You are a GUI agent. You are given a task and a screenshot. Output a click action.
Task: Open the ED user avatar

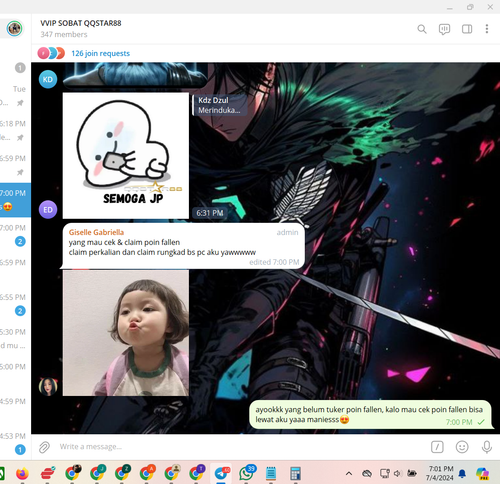click(x=48, y=210)
